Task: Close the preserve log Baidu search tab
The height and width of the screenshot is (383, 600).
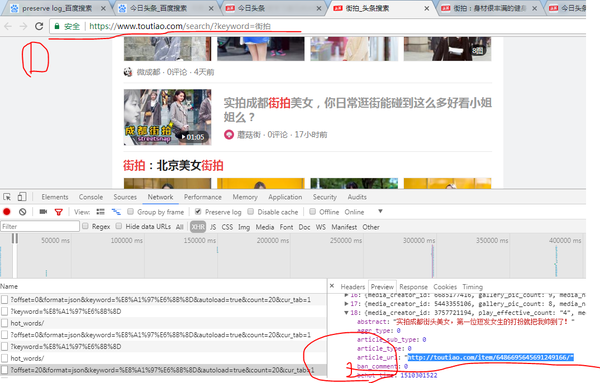Action: [x=103, y=8]
